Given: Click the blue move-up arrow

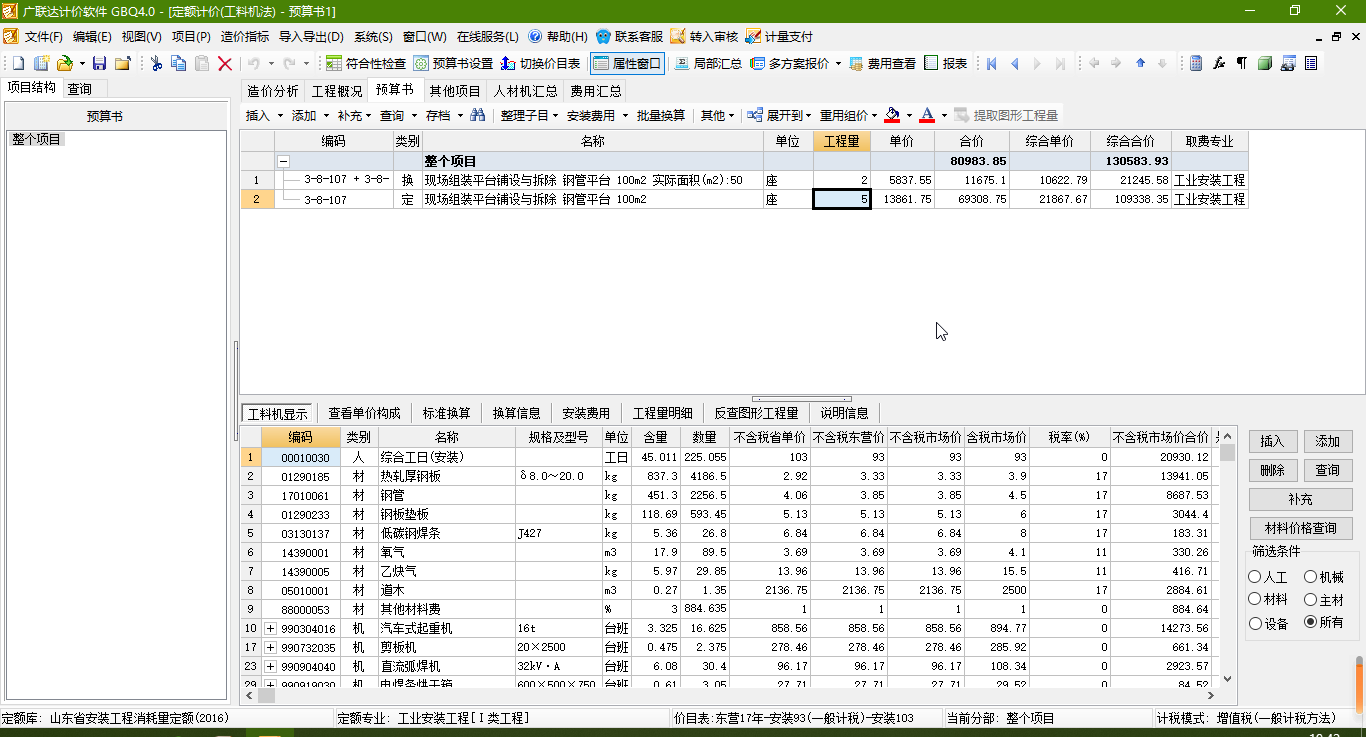Looking at the screenshot, I should (x=1140, y=63).
